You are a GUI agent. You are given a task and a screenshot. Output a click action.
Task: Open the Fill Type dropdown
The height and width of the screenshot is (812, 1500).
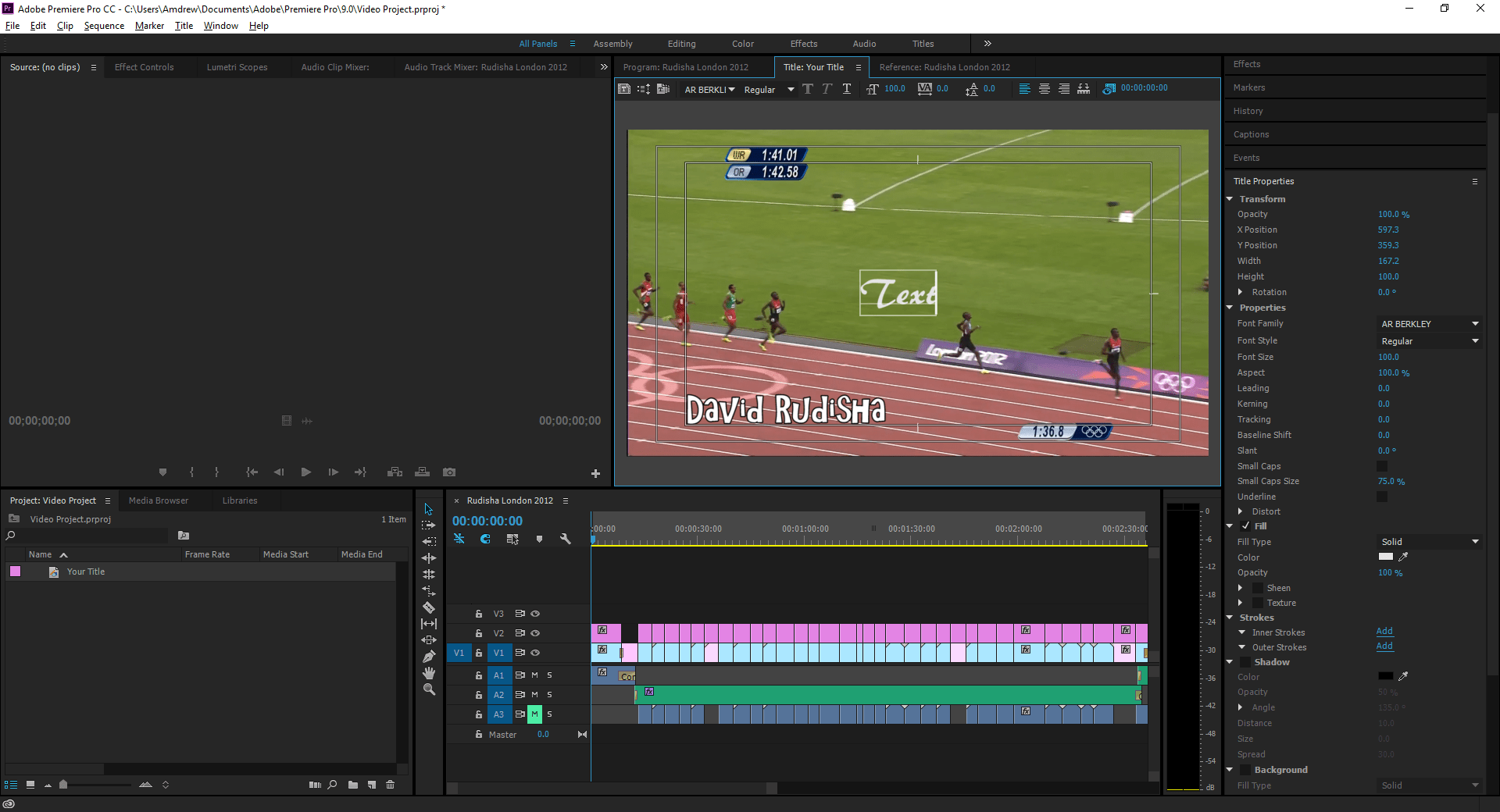[x=1430, y=542]
